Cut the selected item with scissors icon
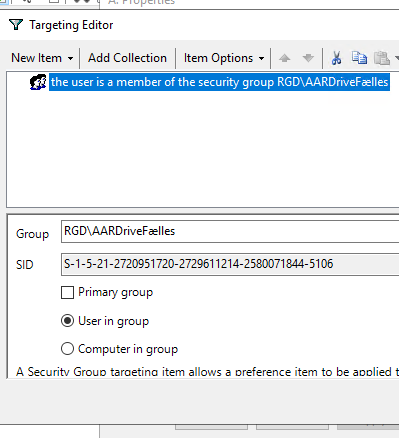This screenshot has width=399, height=438. tap(336, 58)
